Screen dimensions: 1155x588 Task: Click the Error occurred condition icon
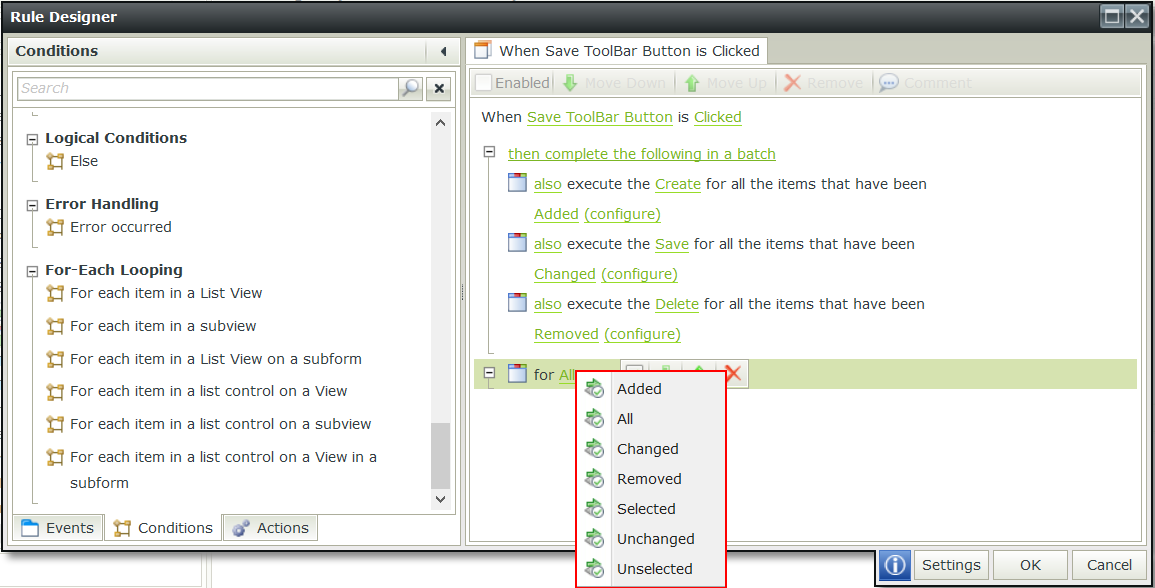pyautogui.click(x=55, y=227)
